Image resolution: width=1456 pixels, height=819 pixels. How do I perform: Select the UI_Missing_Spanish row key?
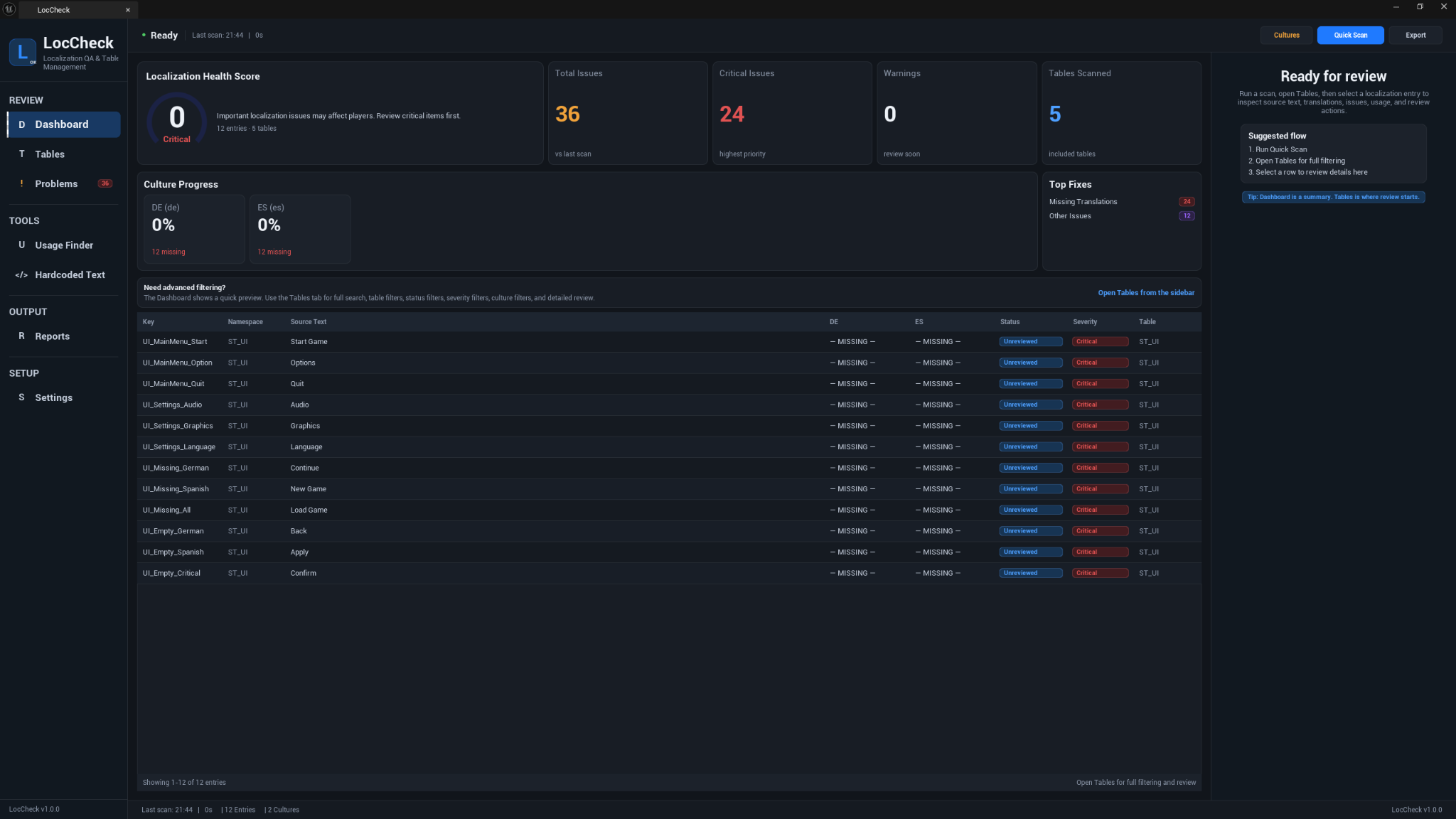pyautogui.click(x=176, y=489)
